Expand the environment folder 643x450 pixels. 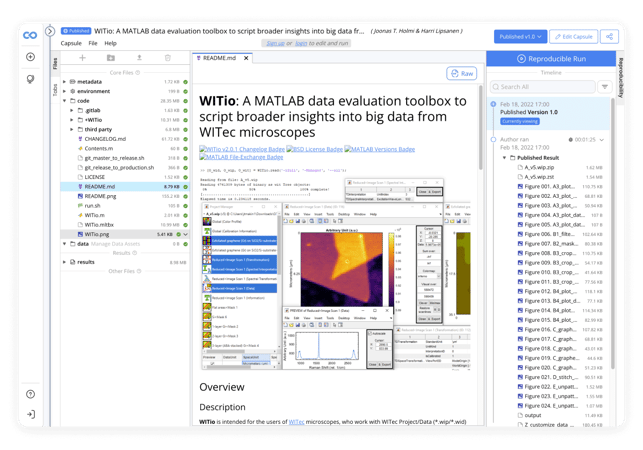pyautogui.click(x=64, y=91)
